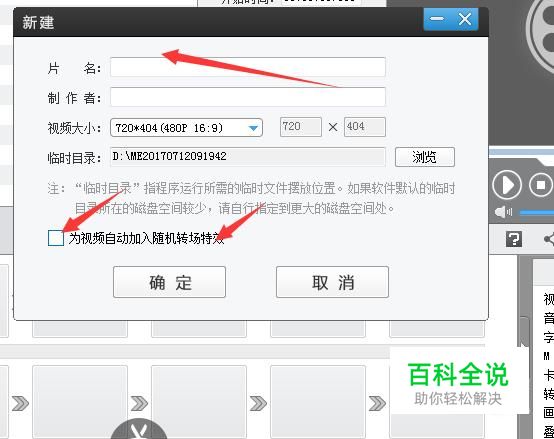Screen dimensions: 554x439
Task: Open the 视频大小 dropdown 720*404
Action: pyautogui.click(x=186, y=127)
